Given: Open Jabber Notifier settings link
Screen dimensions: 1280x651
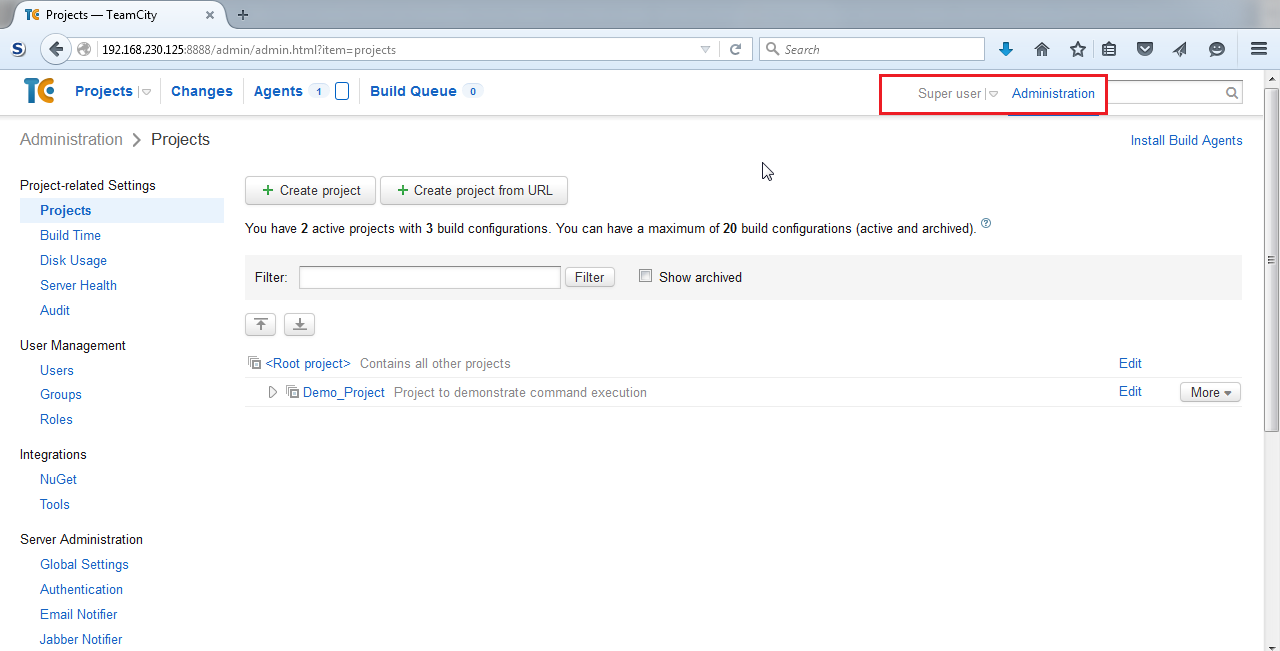Looking at the screenshot, I should click(x=81, y=639).
